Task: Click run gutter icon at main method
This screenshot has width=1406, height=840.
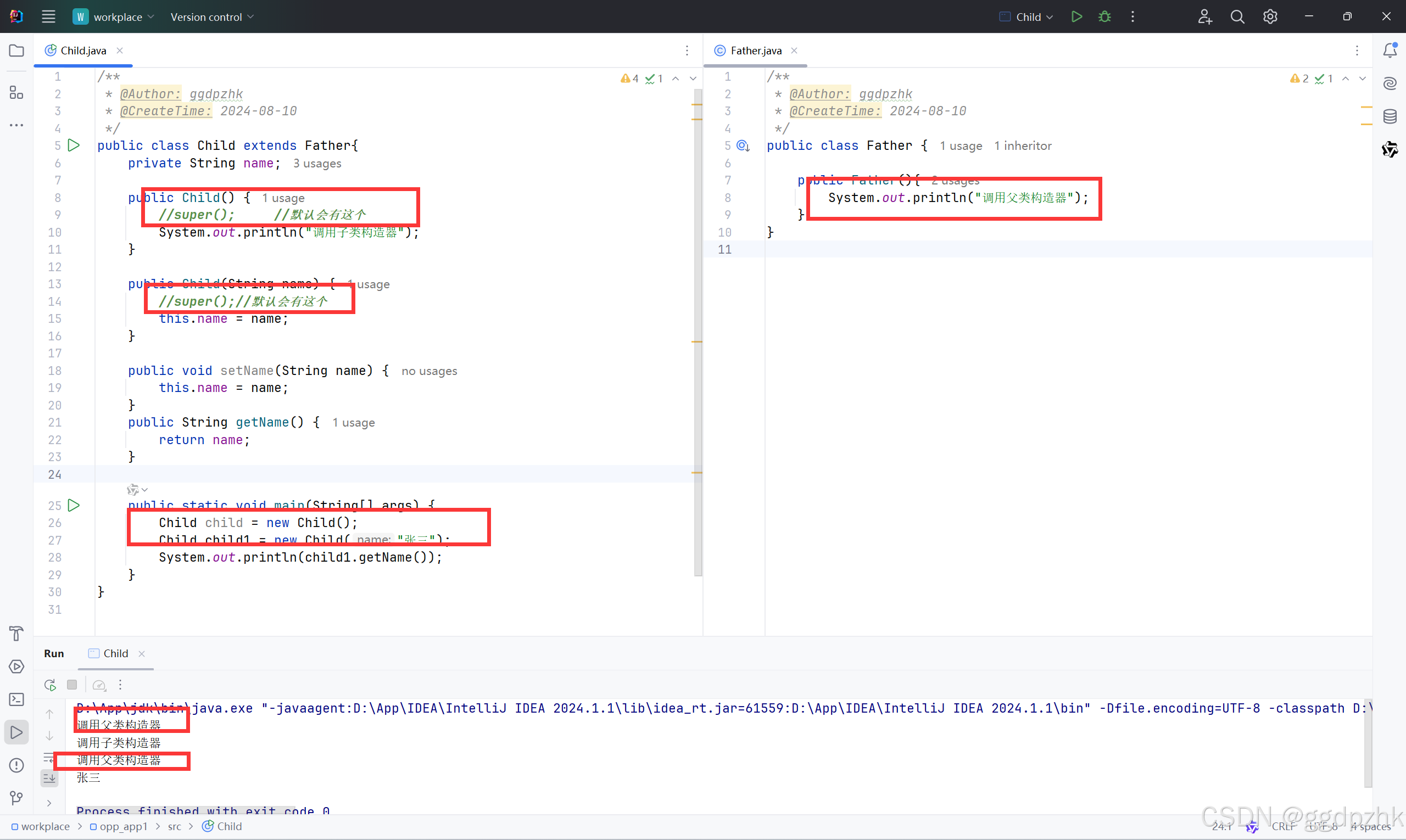Action: click(74, 505)
